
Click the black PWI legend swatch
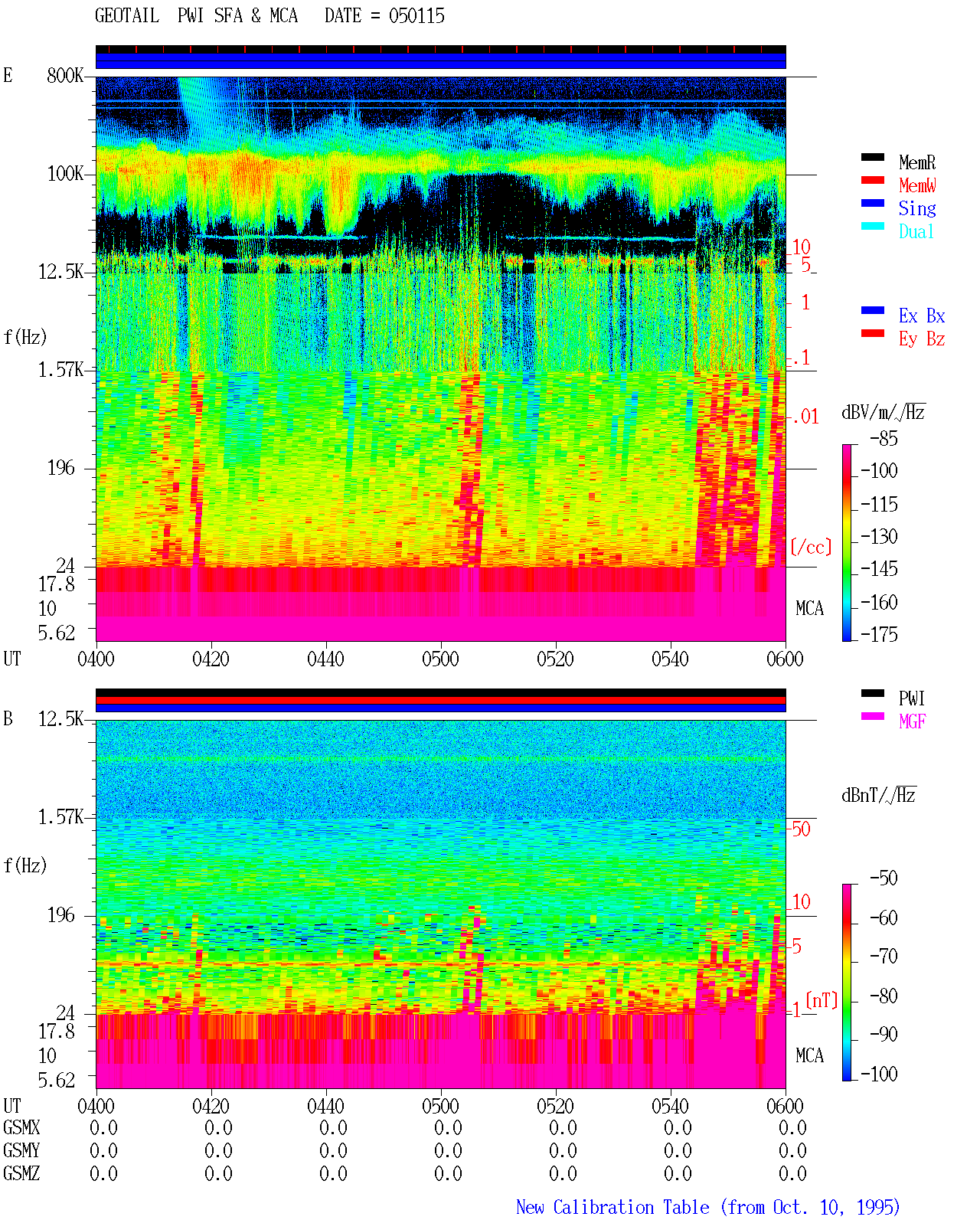(x=873, y=694)
